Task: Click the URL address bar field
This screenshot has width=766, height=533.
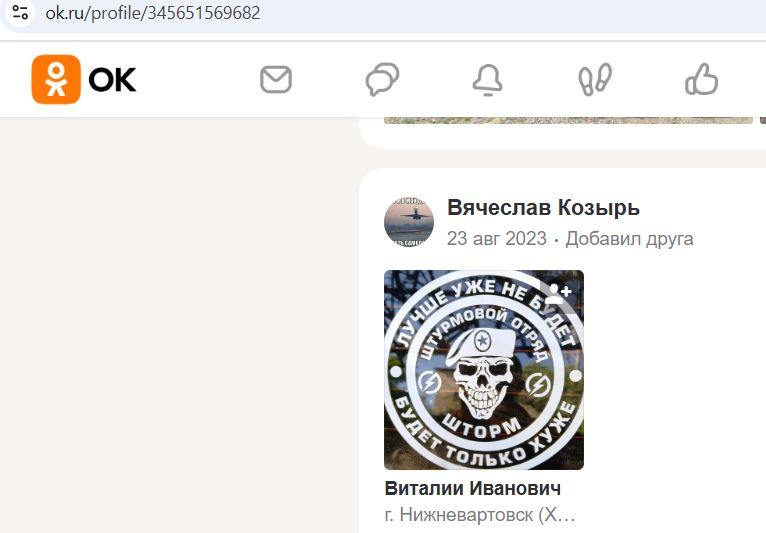Action: click(383, 14)
